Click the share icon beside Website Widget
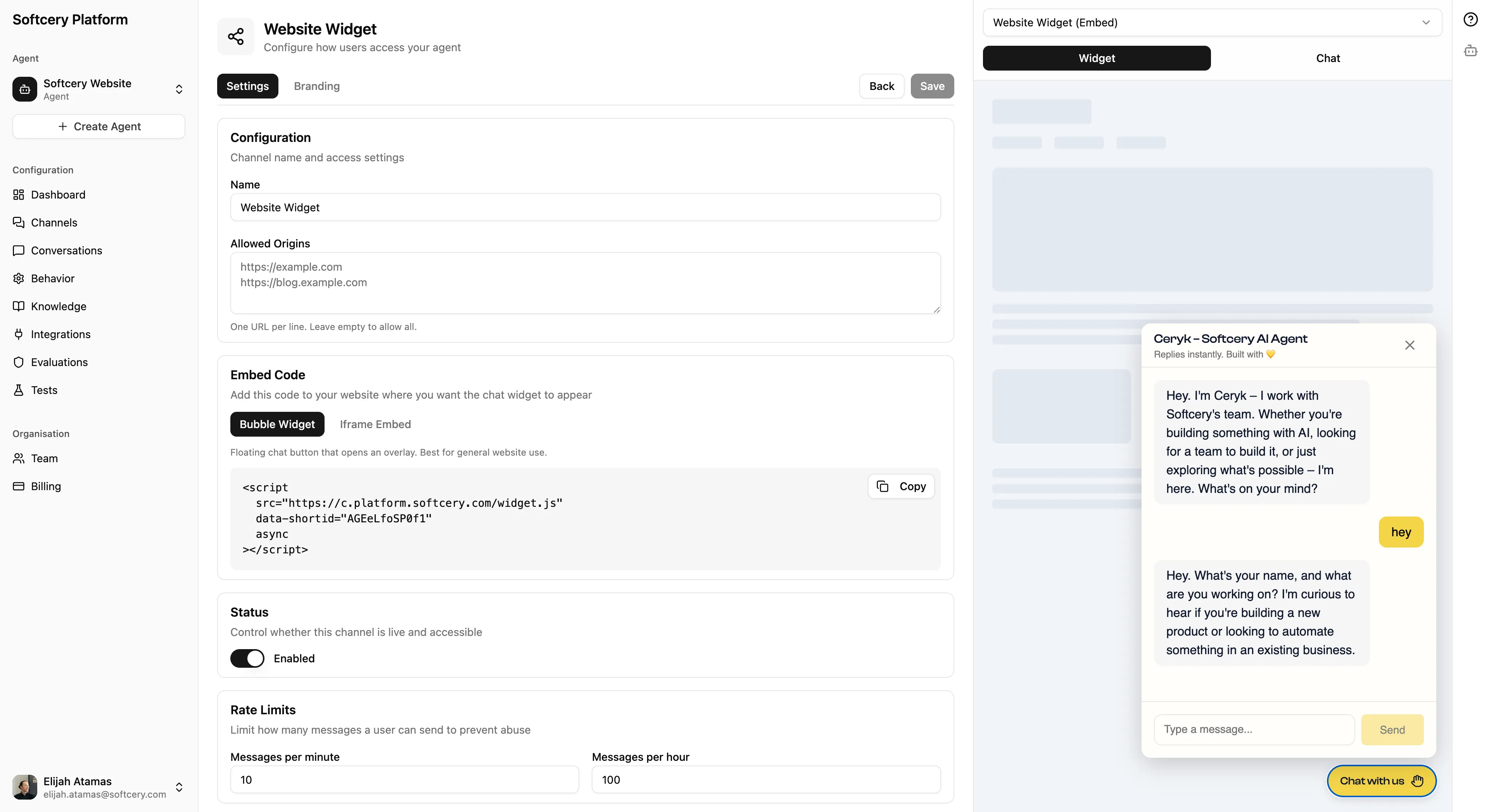The image size is (1489, 812). 235,36
